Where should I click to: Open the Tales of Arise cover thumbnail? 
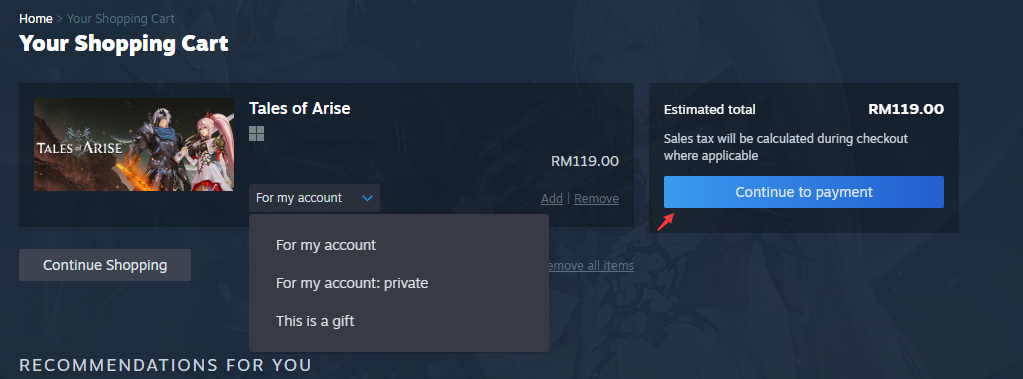(134, 145)
